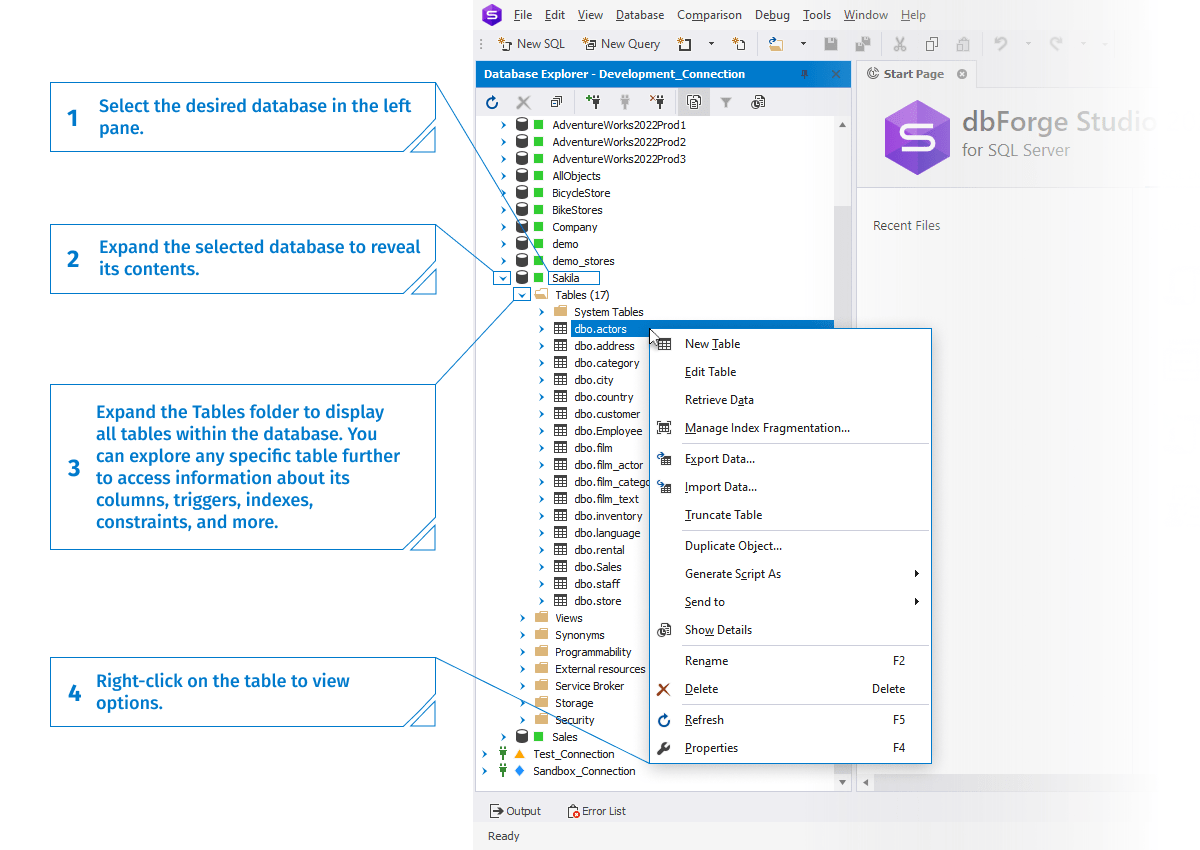Viewport: 1200px width, 850px height.
Task: Close the Database Explorer panel
Action: coord(836,74)
